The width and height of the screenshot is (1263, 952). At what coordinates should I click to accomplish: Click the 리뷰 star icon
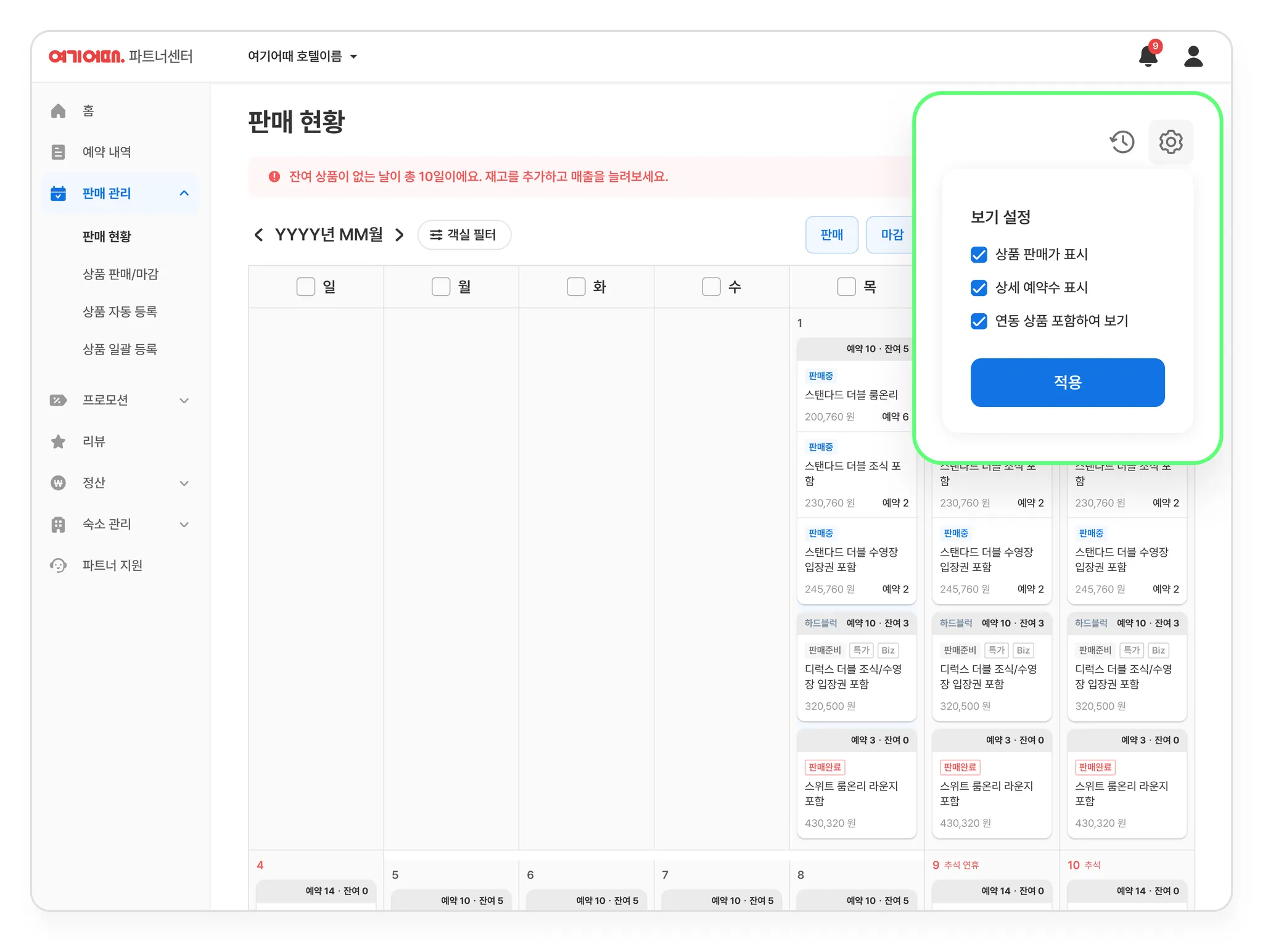click(x=59, y=441)
